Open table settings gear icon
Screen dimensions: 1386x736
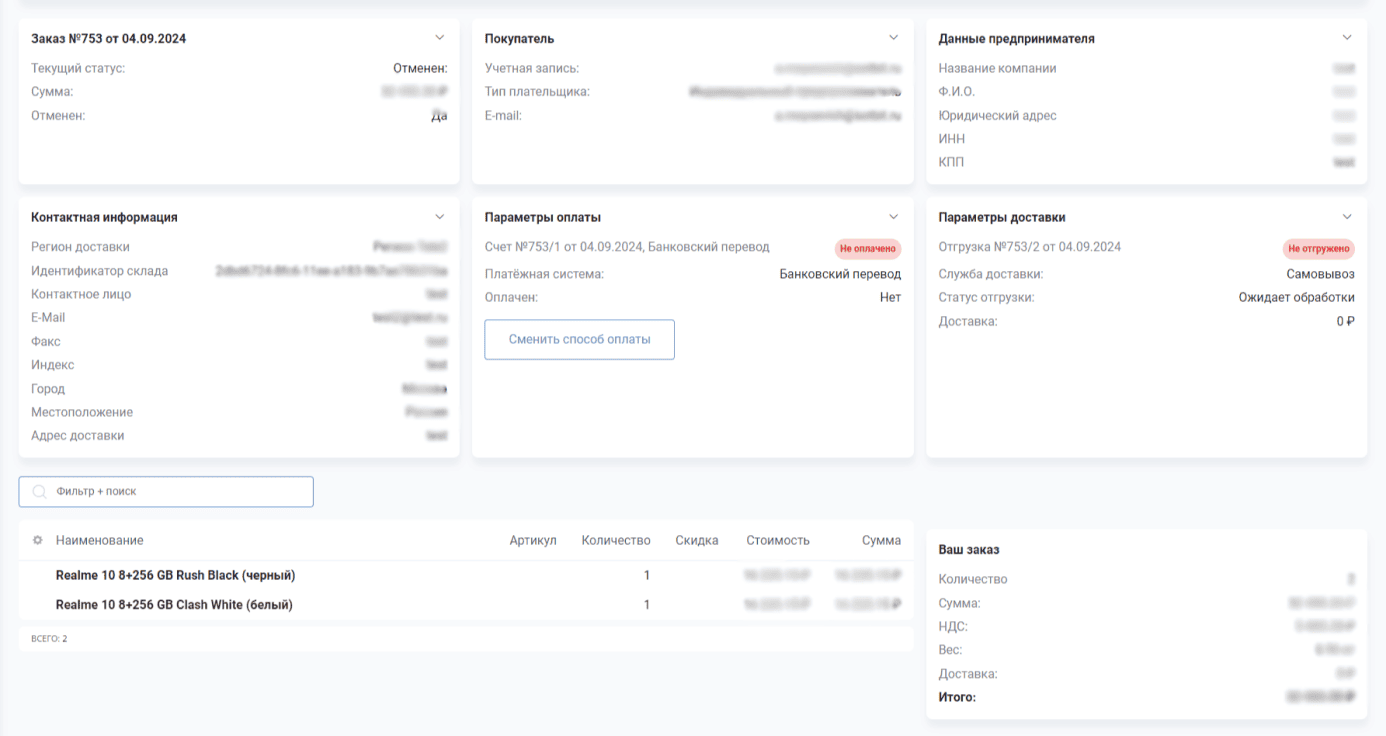coord(38,540)
